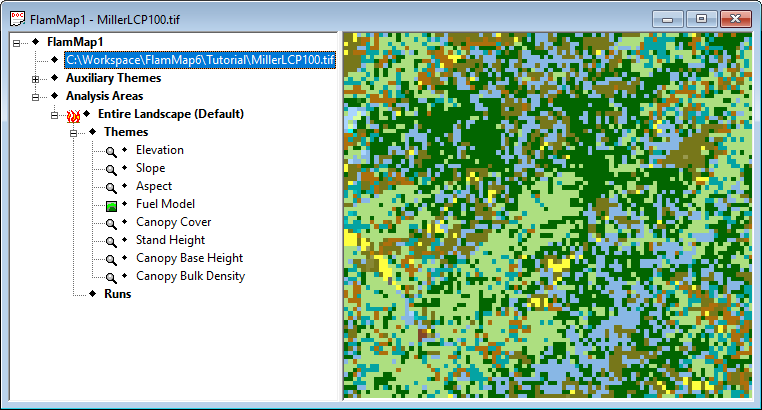Click the flame icon next to Entire Landscape
The width and height of the screenshot is (762, 410).
tap(73, 116)
